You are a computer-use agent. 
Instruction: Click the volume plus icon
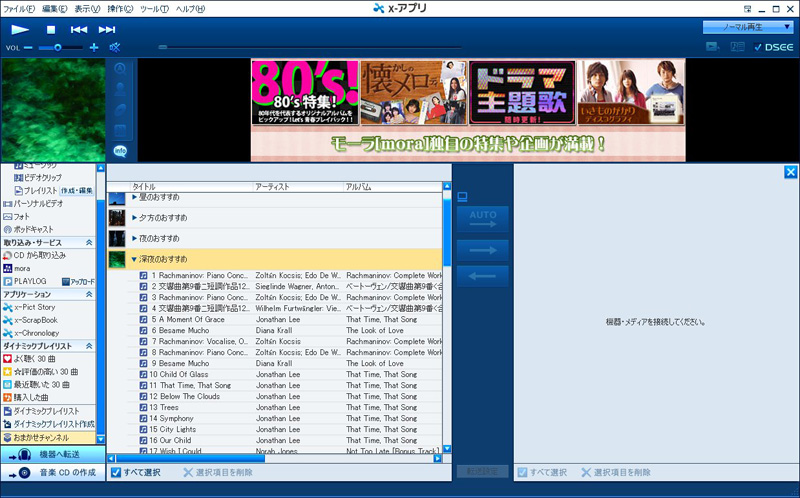94,47
